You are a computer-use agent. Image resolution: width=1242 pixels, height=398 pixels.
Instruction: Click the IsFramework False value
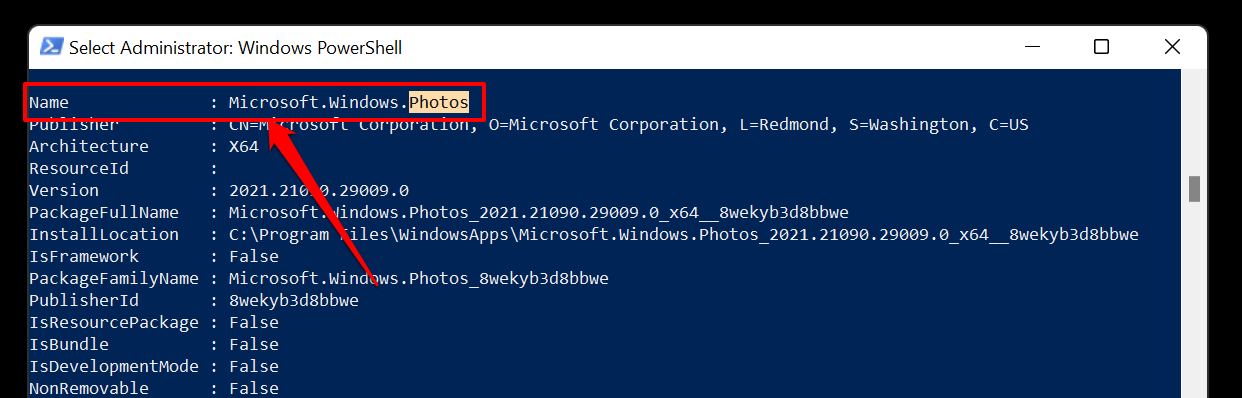point(254,256)
